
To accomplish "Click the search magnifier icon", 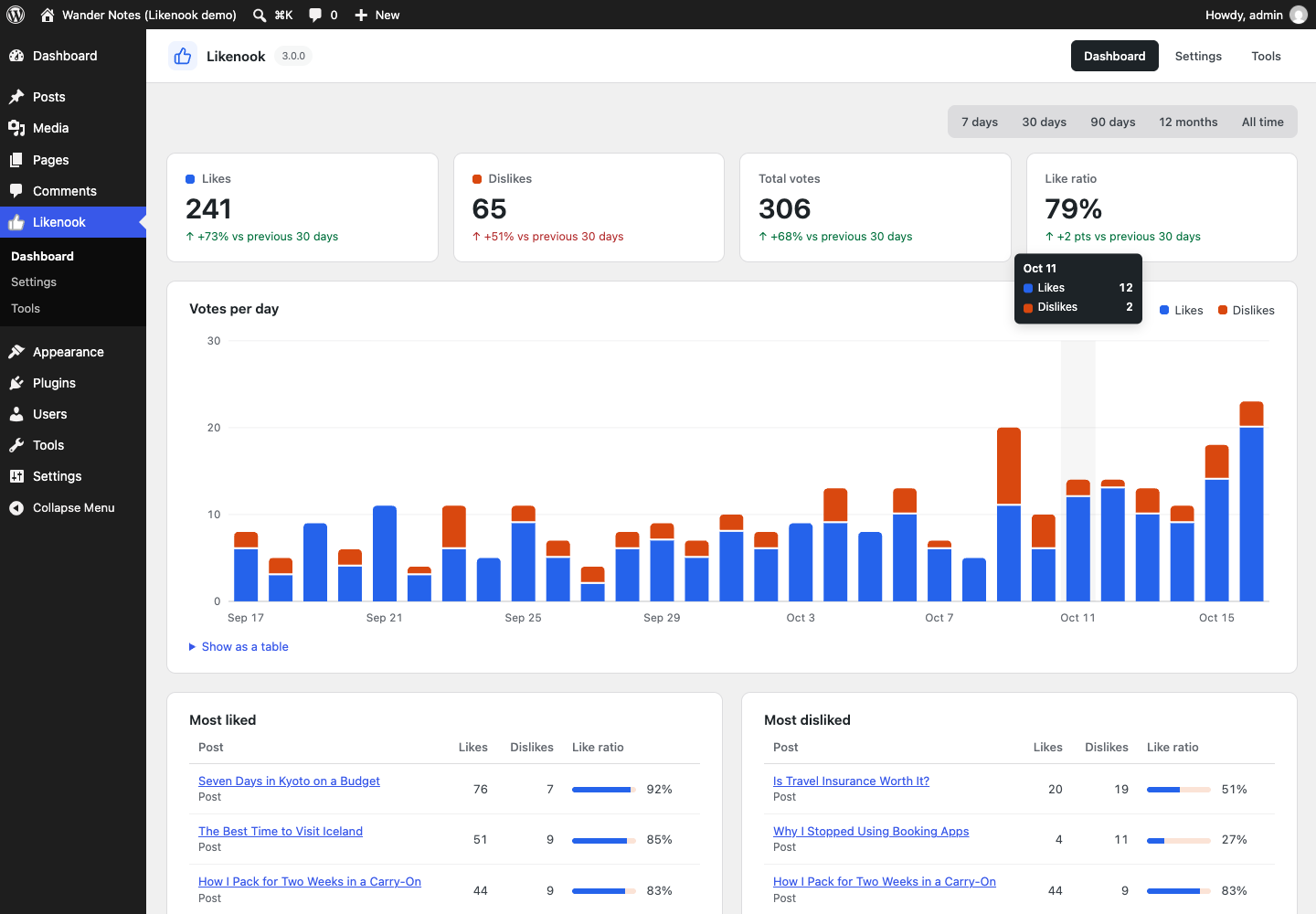I will pos(260,15).
